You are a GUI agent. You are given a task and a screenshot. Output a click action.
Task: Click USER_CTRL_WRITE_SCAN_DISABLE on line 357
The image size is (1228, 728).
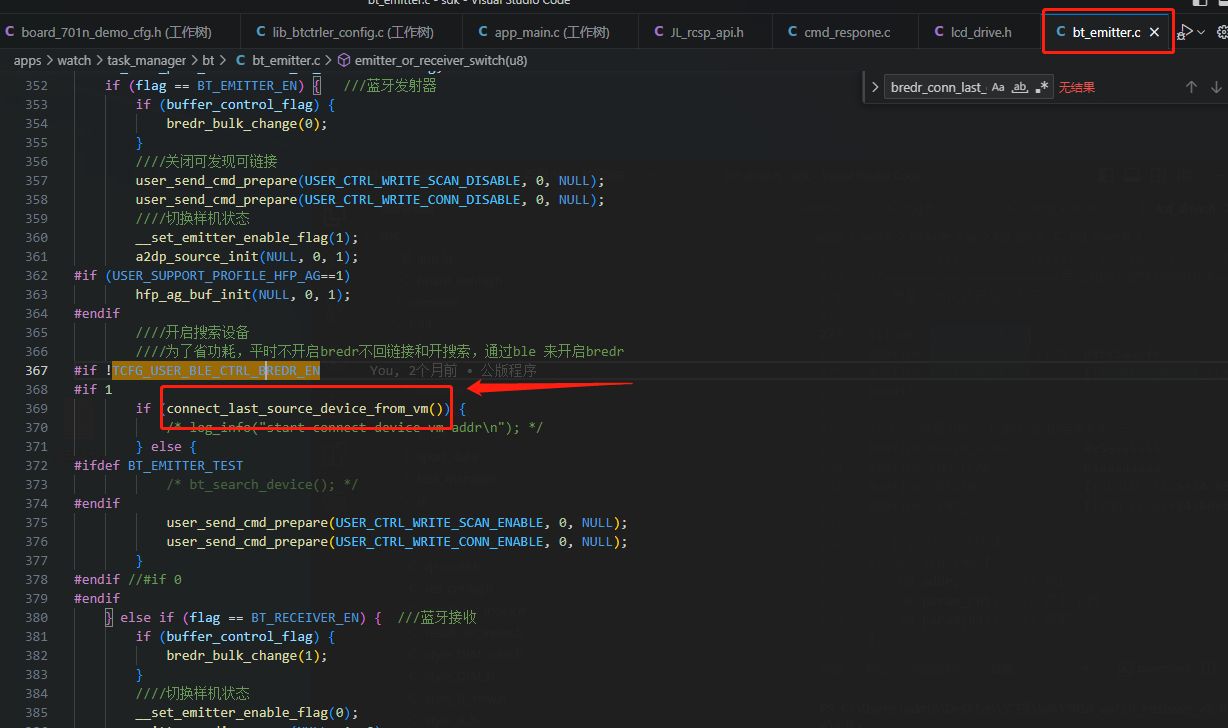(x=413, y=180)
